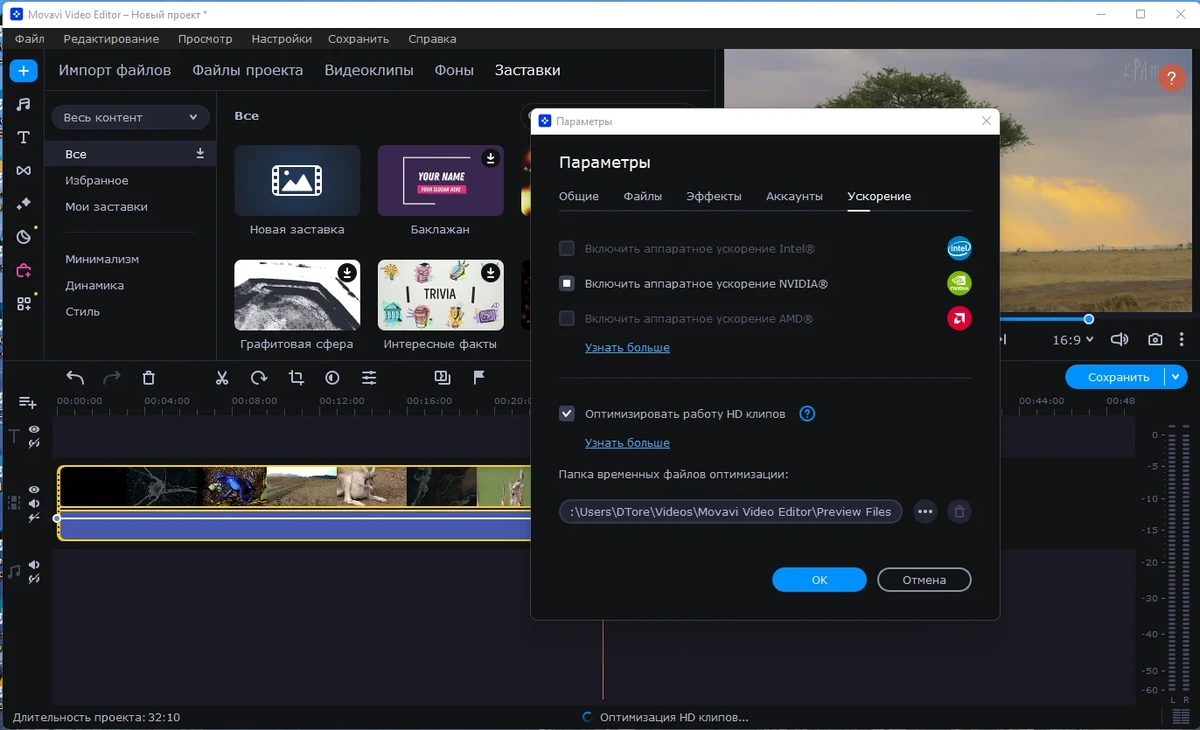1200x730 pixels.
Task: Click the trash button beside the folder path
Action: click(x=959, y=512)
